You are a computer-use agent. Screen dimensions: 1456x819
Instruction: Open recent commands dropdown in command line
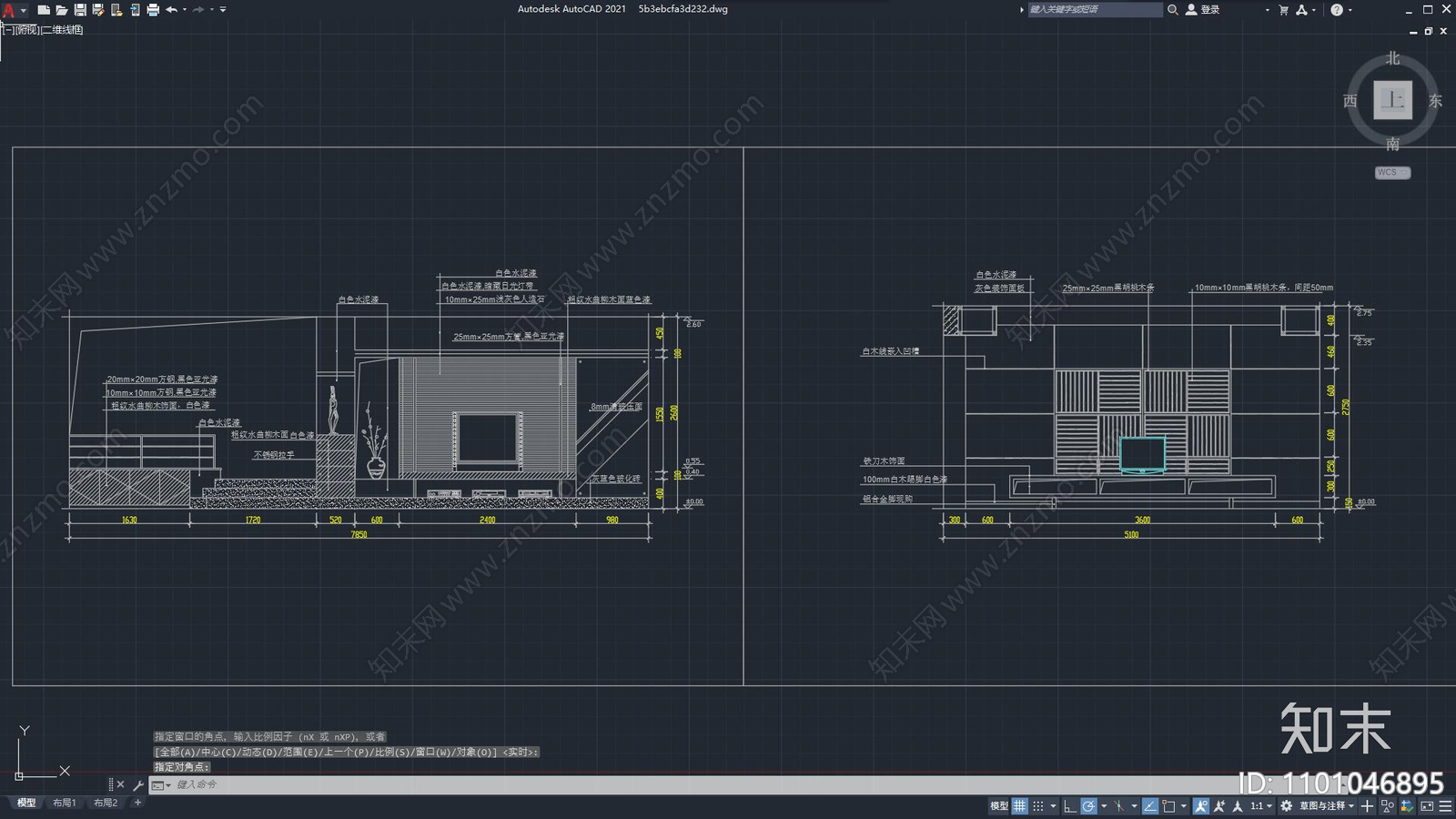tap(161, 784)
